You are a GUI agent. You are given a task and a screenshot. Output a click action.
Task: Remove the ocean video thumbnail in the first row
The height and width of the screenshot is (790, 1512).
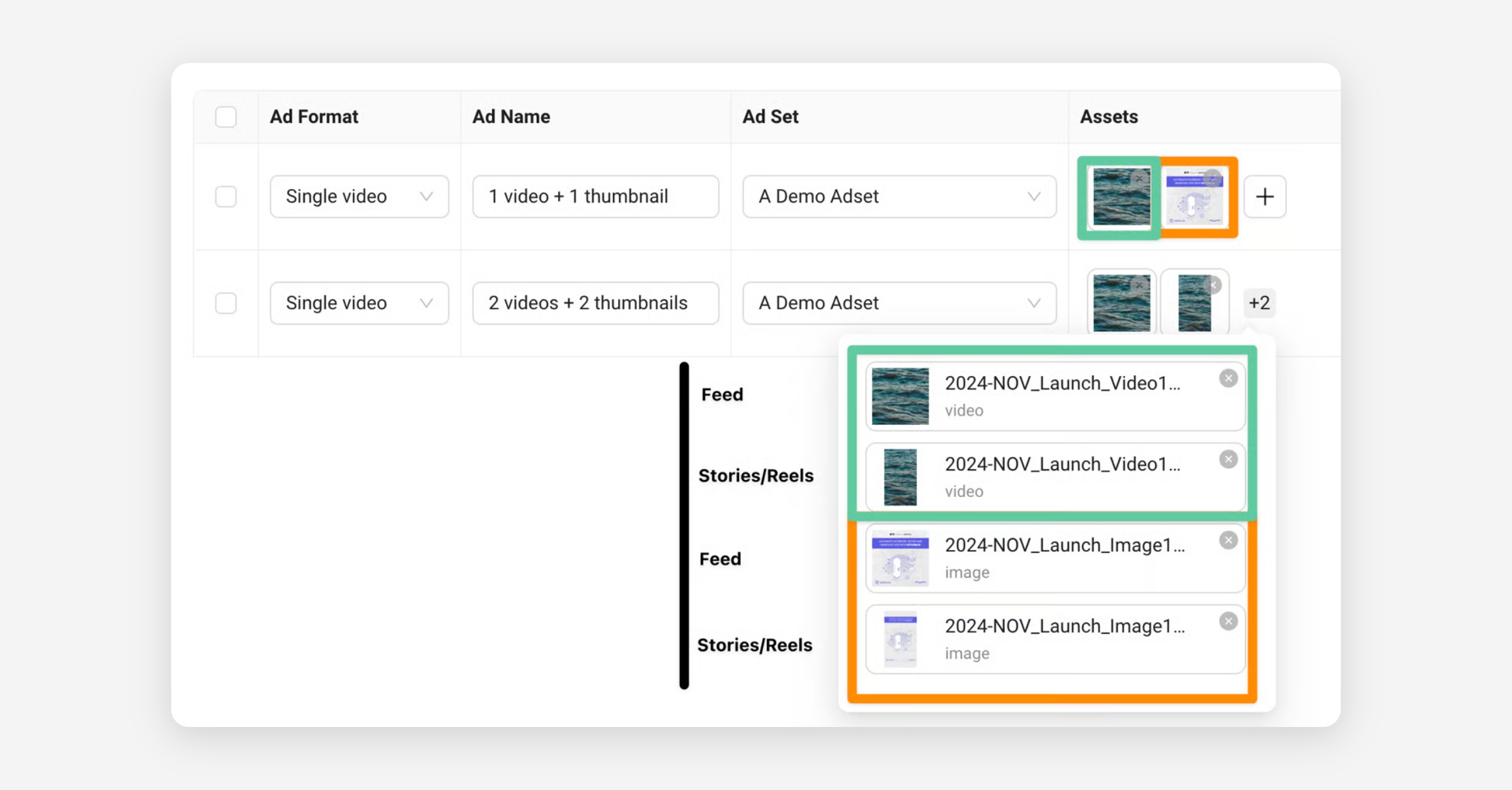click(1138, 179)
